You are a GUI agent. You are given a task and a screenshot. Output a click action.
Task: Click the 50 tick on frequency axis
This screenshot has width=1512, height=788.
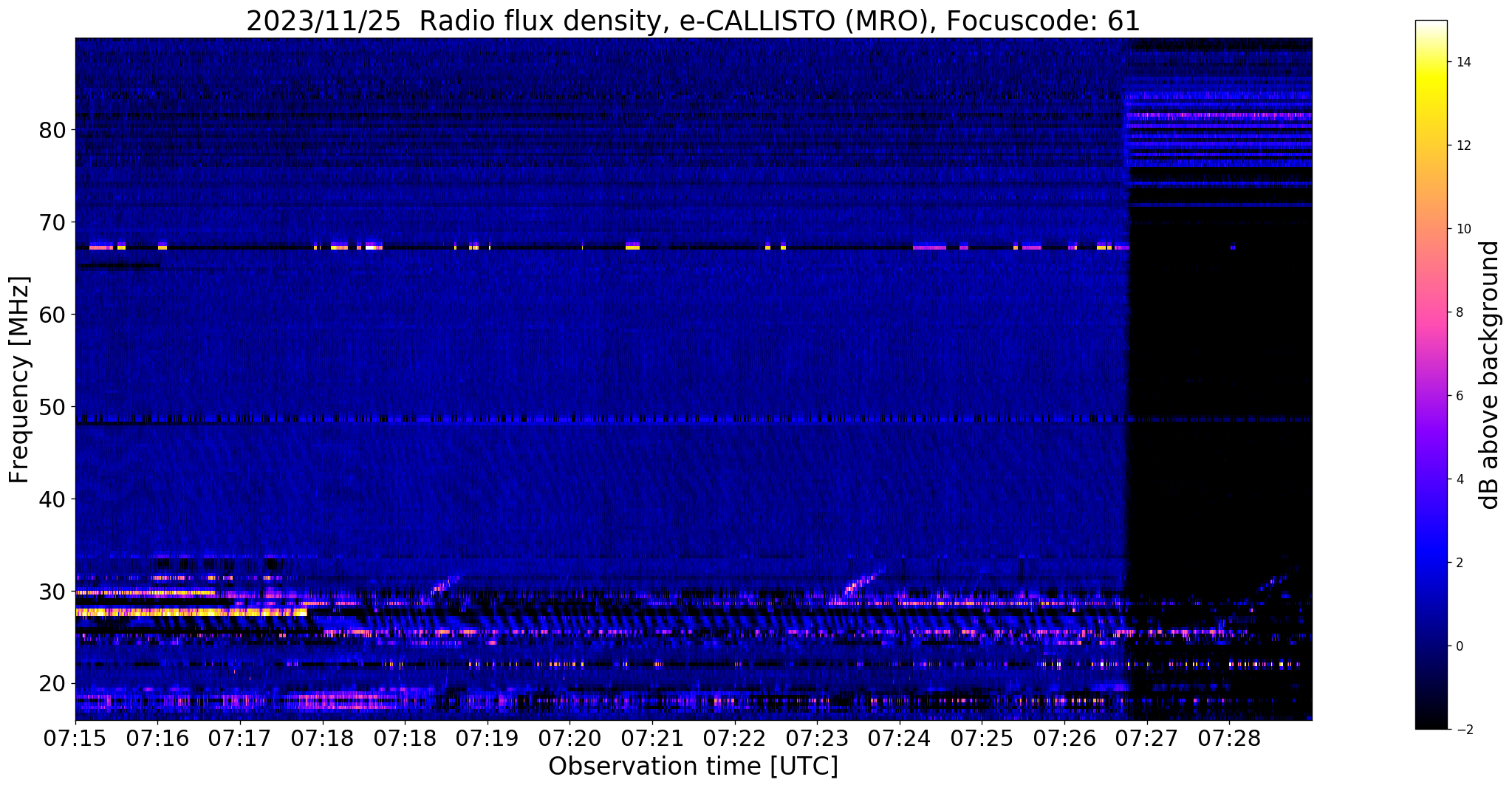pos(52,408)
